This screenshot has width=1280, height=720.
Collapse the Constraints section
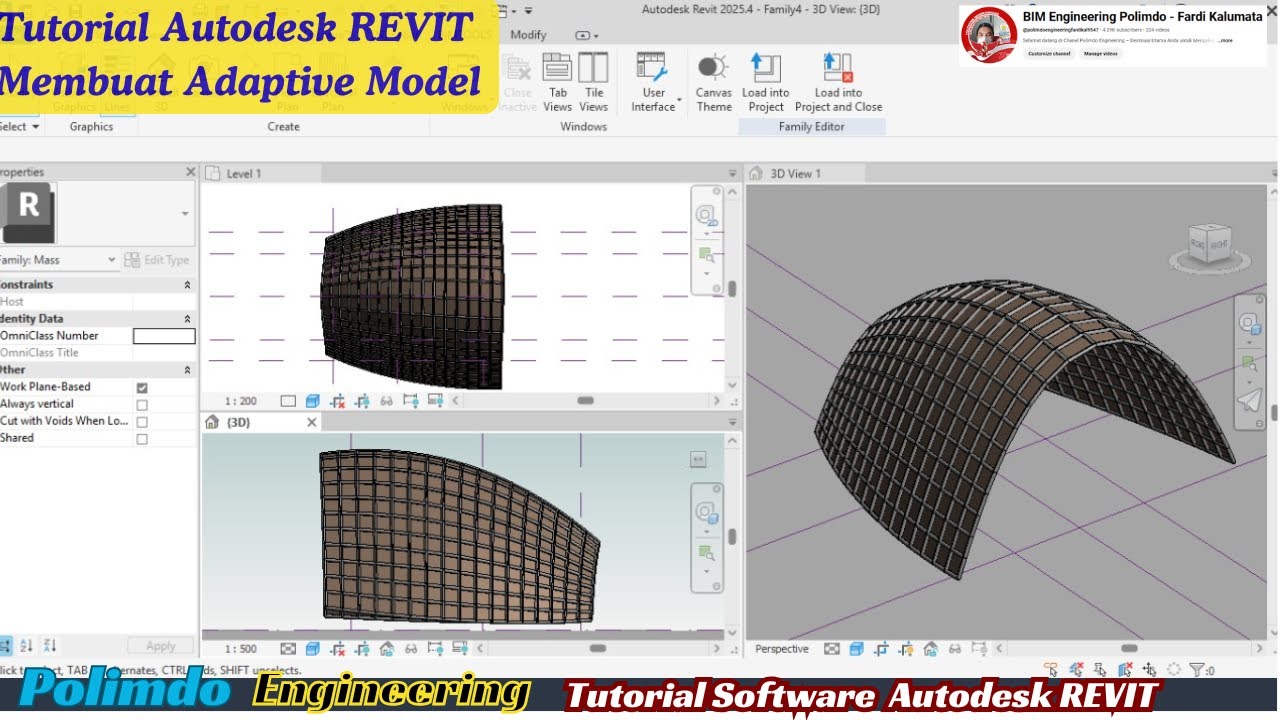(187, 285)
